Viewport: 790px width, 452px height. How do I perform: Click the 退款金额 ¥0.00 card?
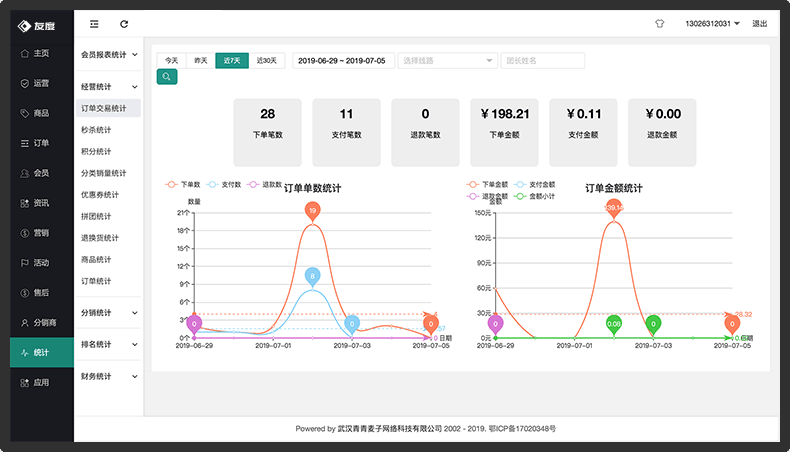(x=662, y=133)
